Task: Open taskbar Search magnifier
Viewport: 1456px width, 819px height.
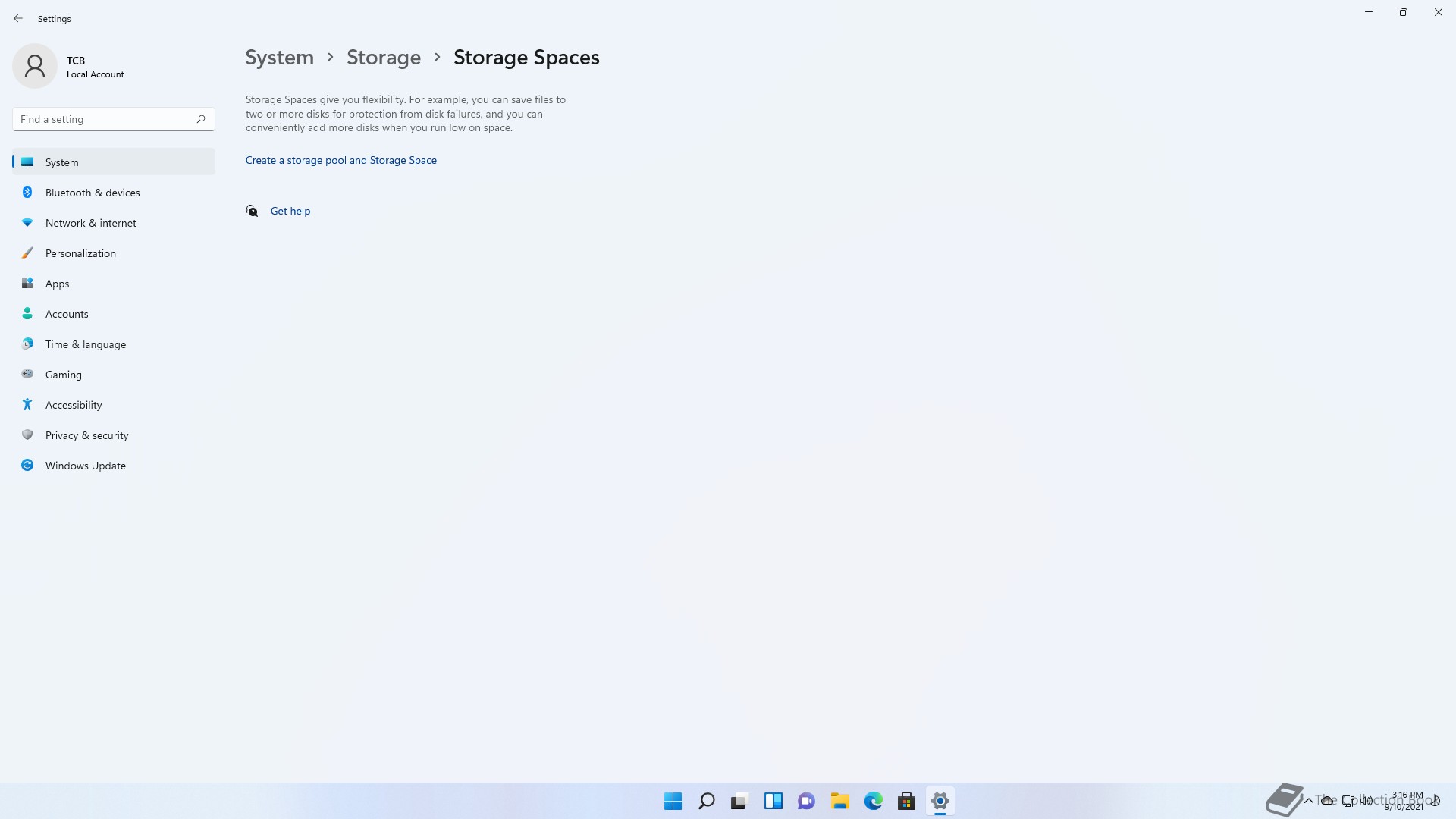Action: point(706,802)
